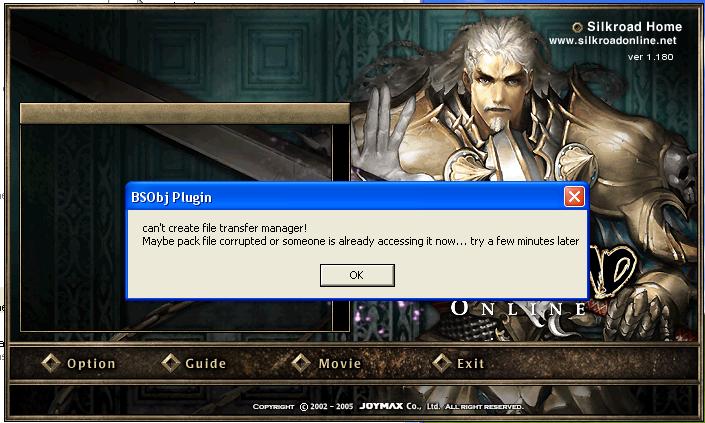
Task: Visit www.silkroadonline.net website link
Action: point(612,40)
